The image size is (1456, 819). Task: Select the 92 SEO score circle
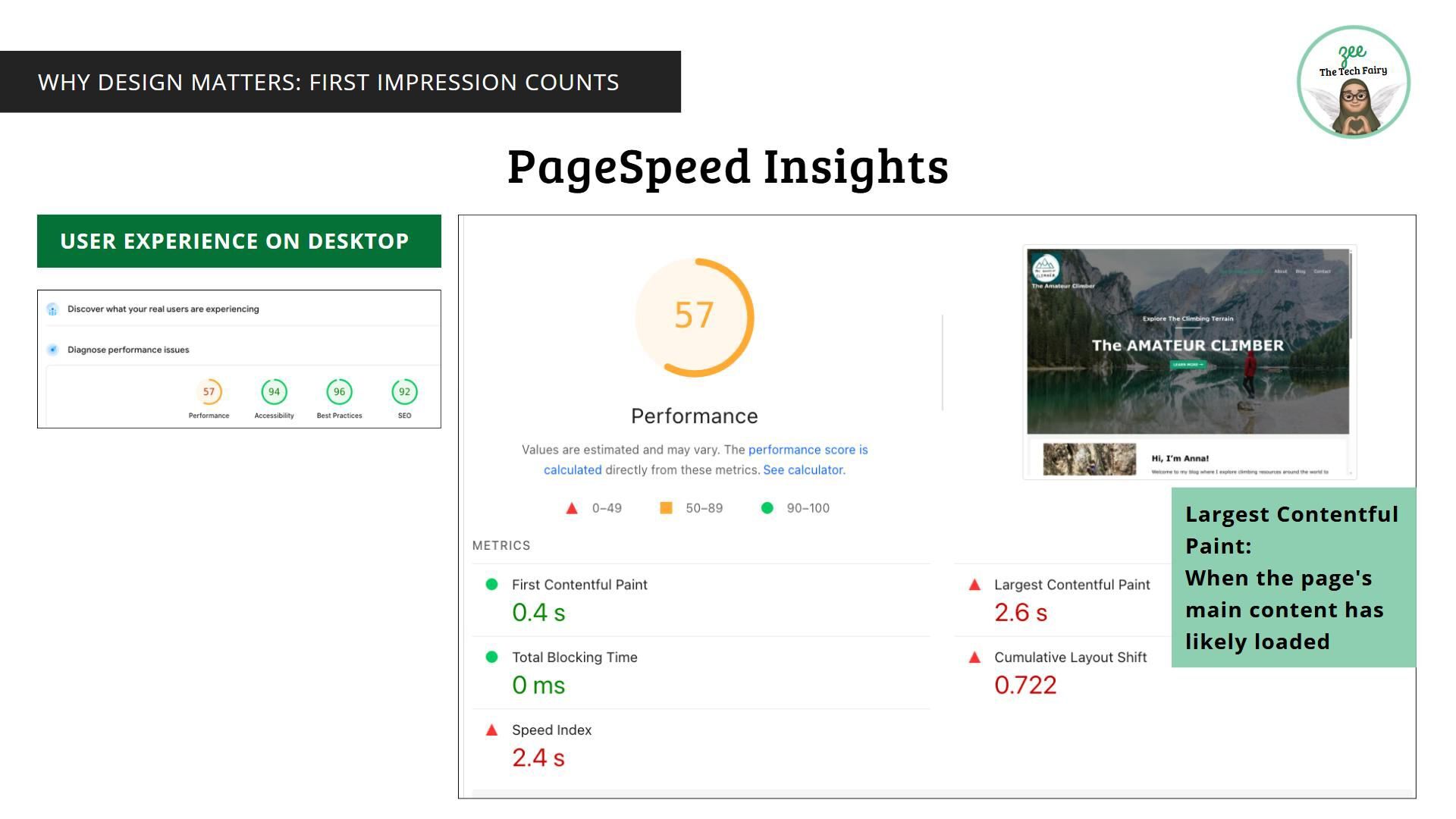tap(404, 392)
